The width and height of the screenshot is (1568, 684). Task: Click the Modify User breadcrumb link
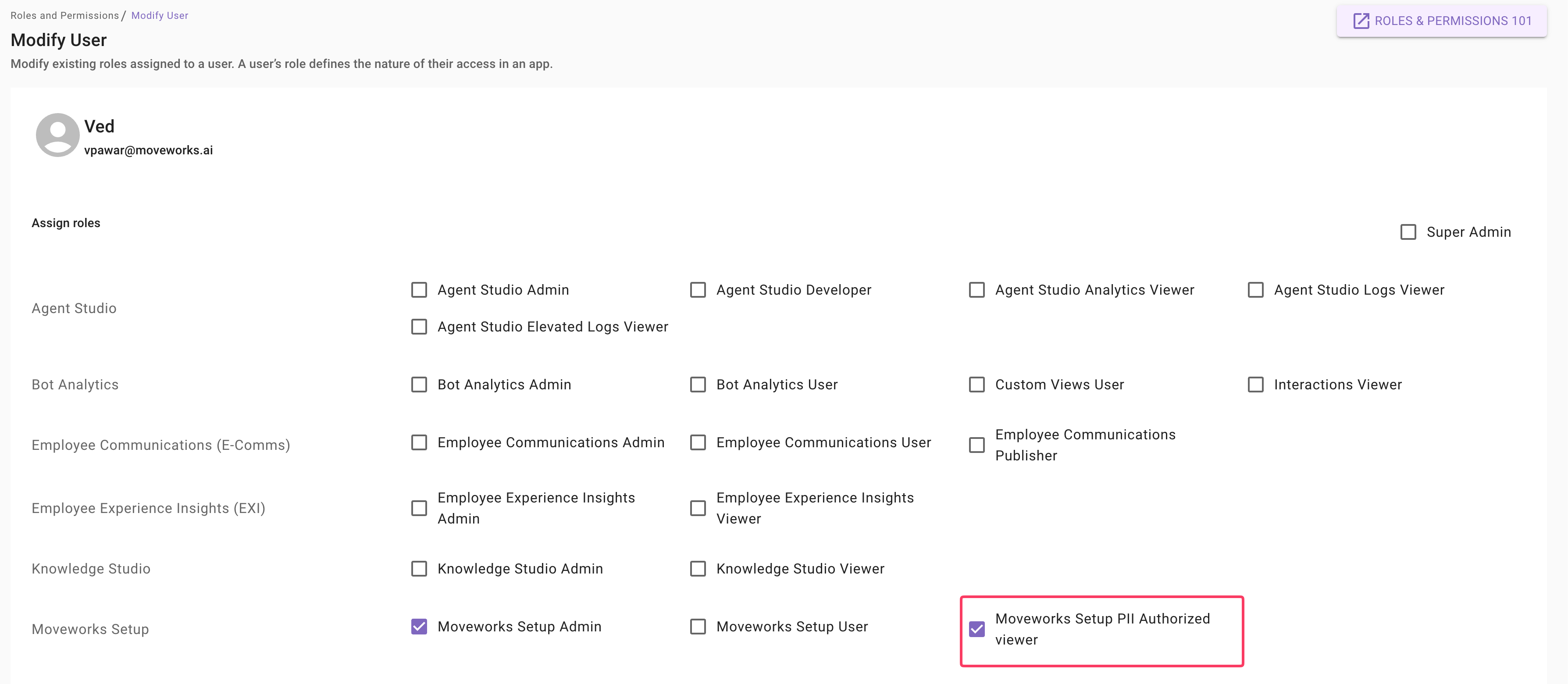[160, 15]
